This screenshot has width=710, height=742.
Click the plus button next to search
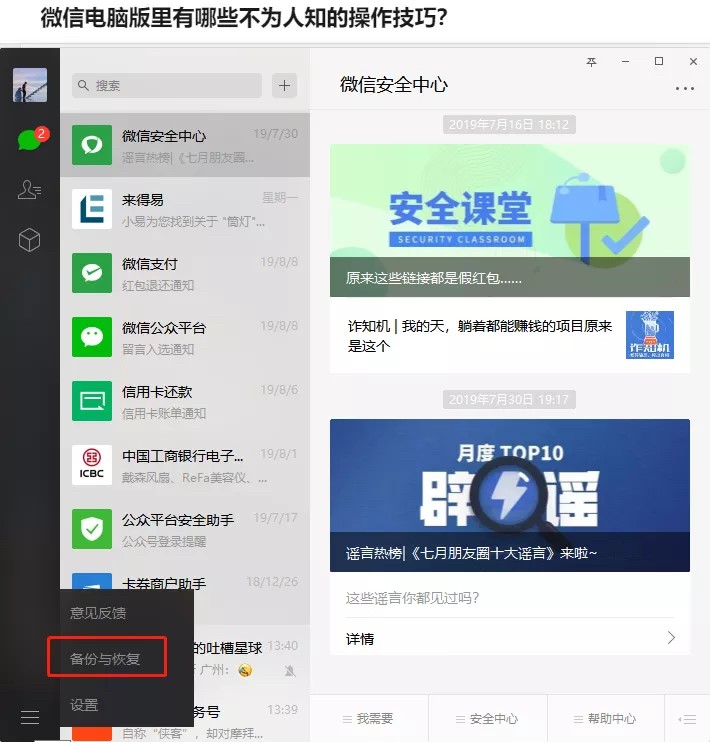point(284,86)
